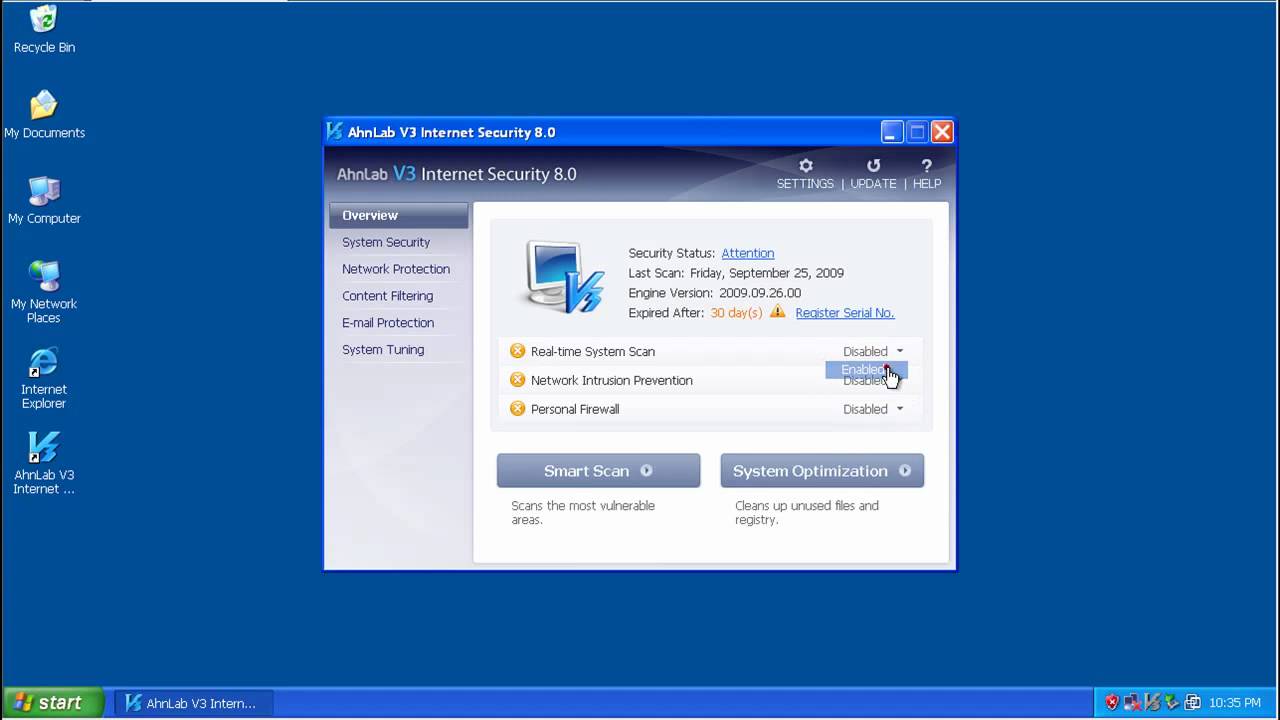Viewport: 1280px width, 720px height.
Task: Click the Windows Security Center red shield tray icon
Action: point(1112,703)
